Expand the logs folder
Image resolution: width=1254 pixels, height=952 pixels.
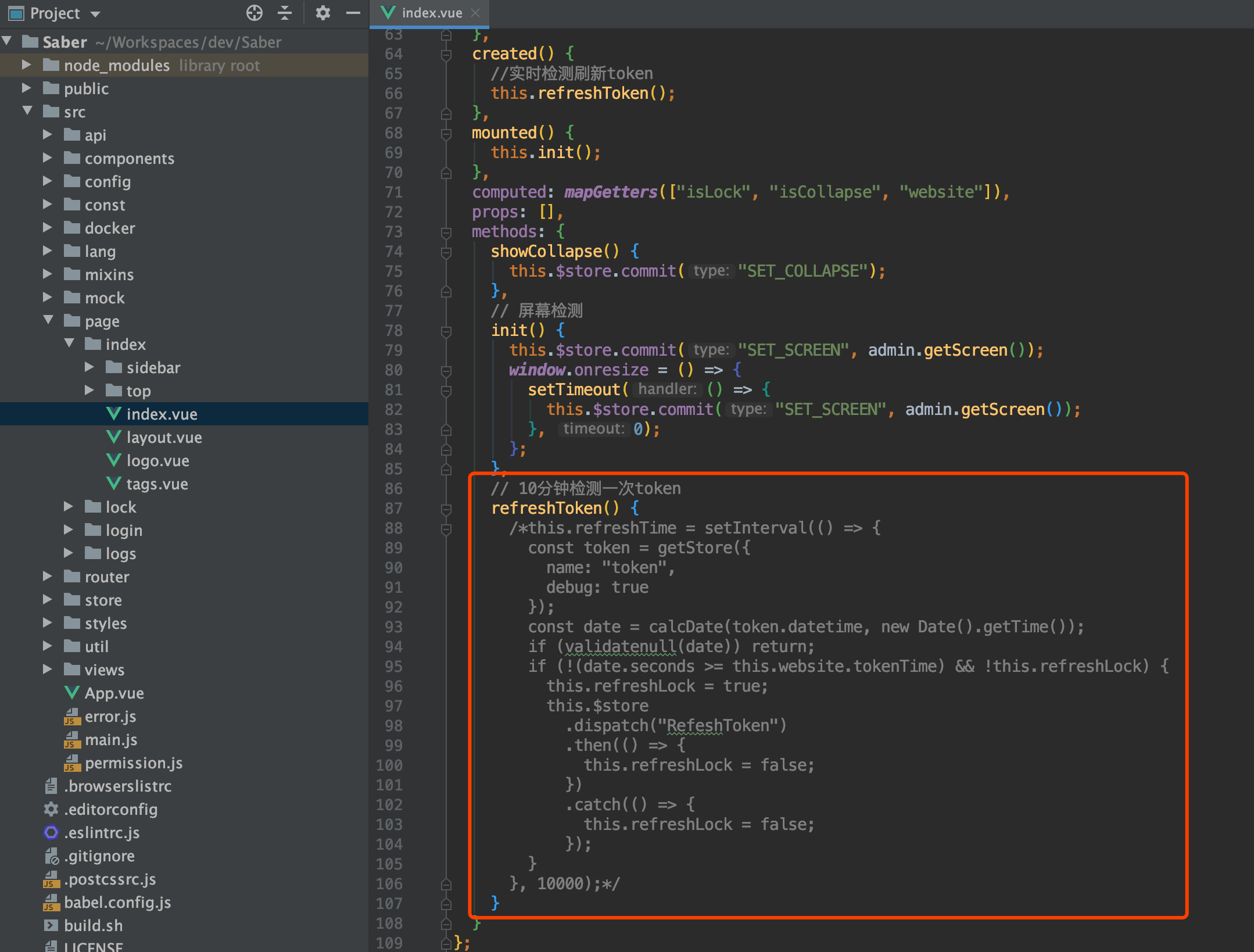pyautogui.click(x=69, y=553)
